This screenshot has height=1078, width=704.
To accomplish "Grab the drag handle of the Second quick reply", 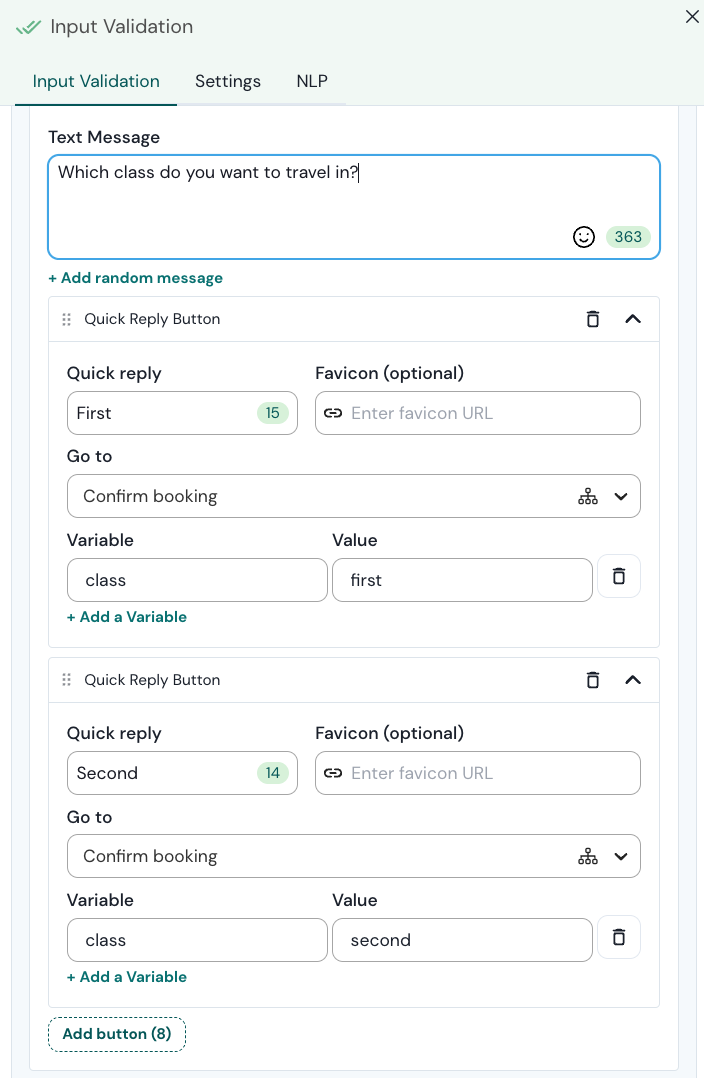I will click(67, 680).
